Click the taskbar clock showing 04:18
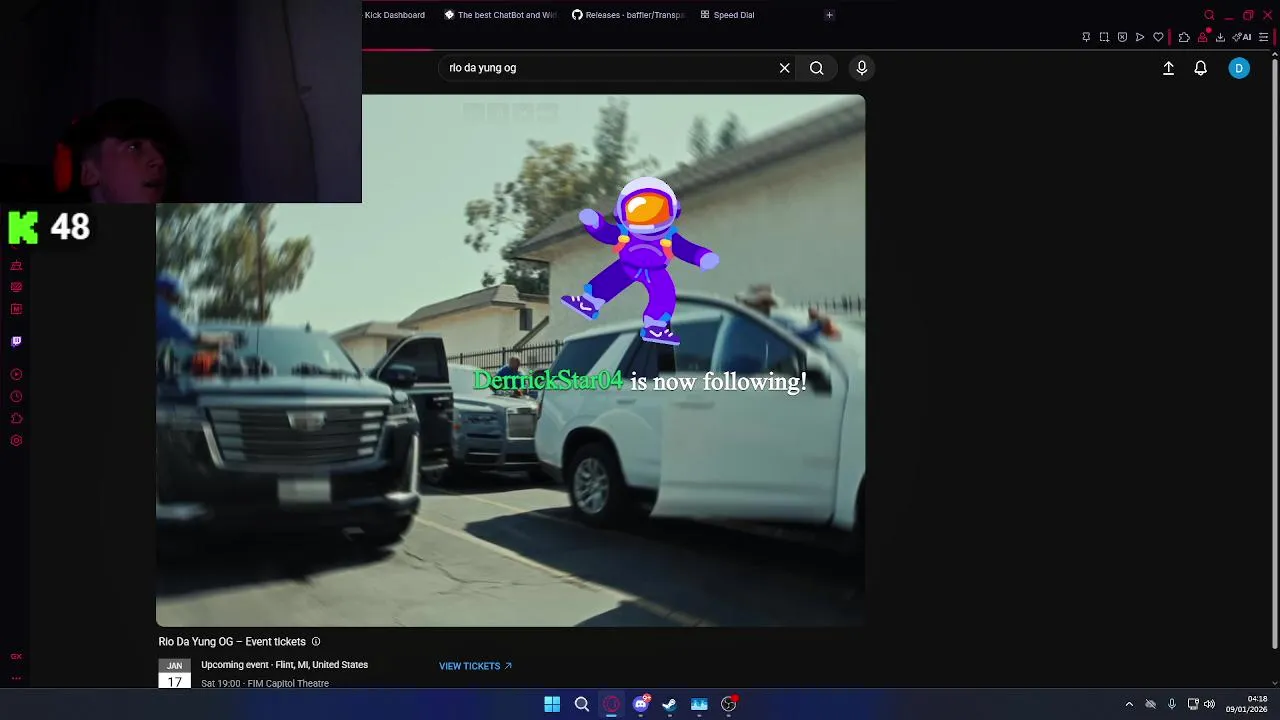The image size is (1280, 720). point(1247,704)
